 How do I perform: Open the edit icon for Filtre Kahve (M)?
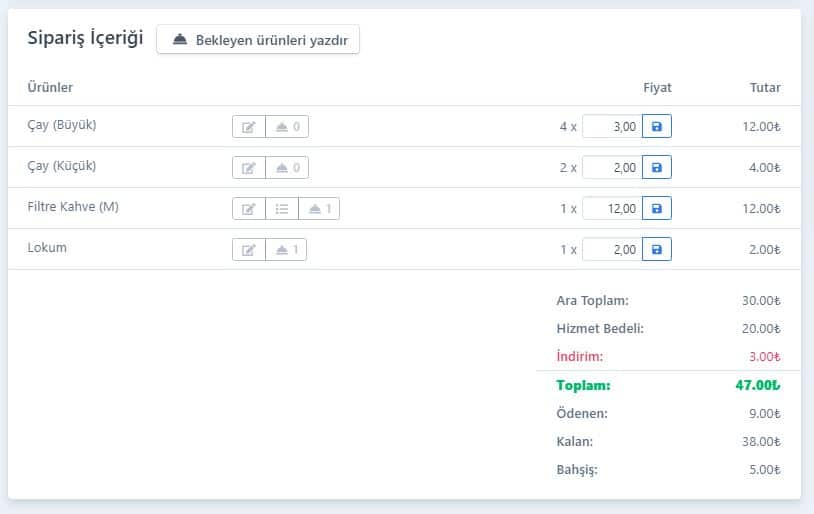[249, 209]
